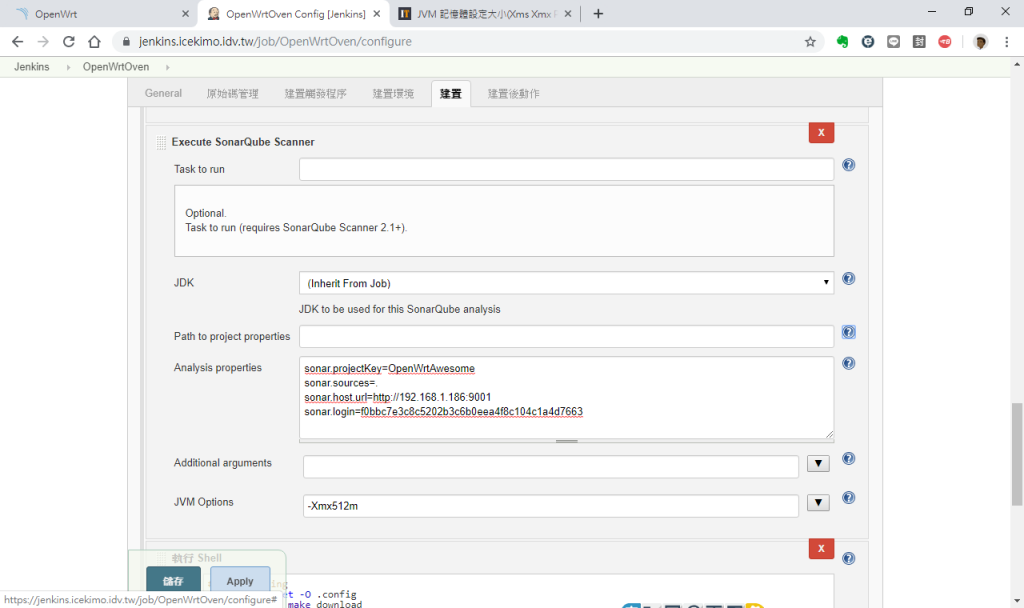Click the Task to run input field
This screenshot has height=608, width=1024.
(x=566, y=169)
